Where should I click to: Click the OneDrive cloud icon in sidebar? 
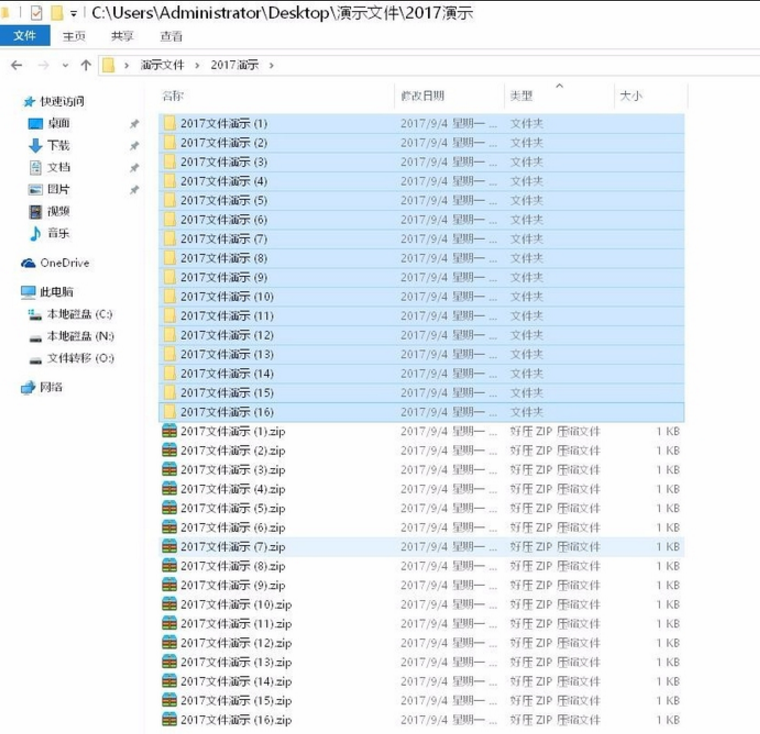click(28, 263)
